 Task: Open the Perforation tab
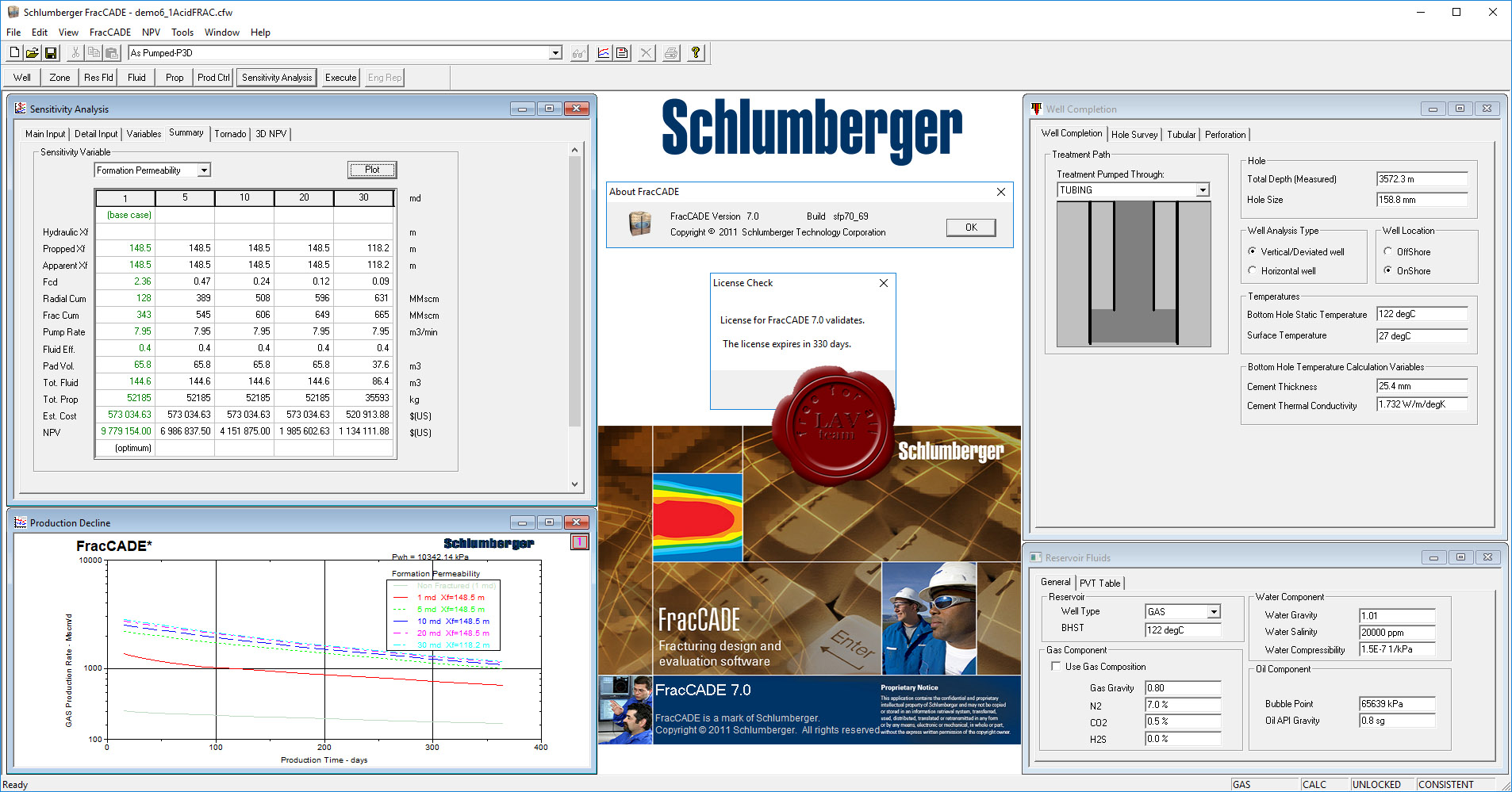[1225, 135]
